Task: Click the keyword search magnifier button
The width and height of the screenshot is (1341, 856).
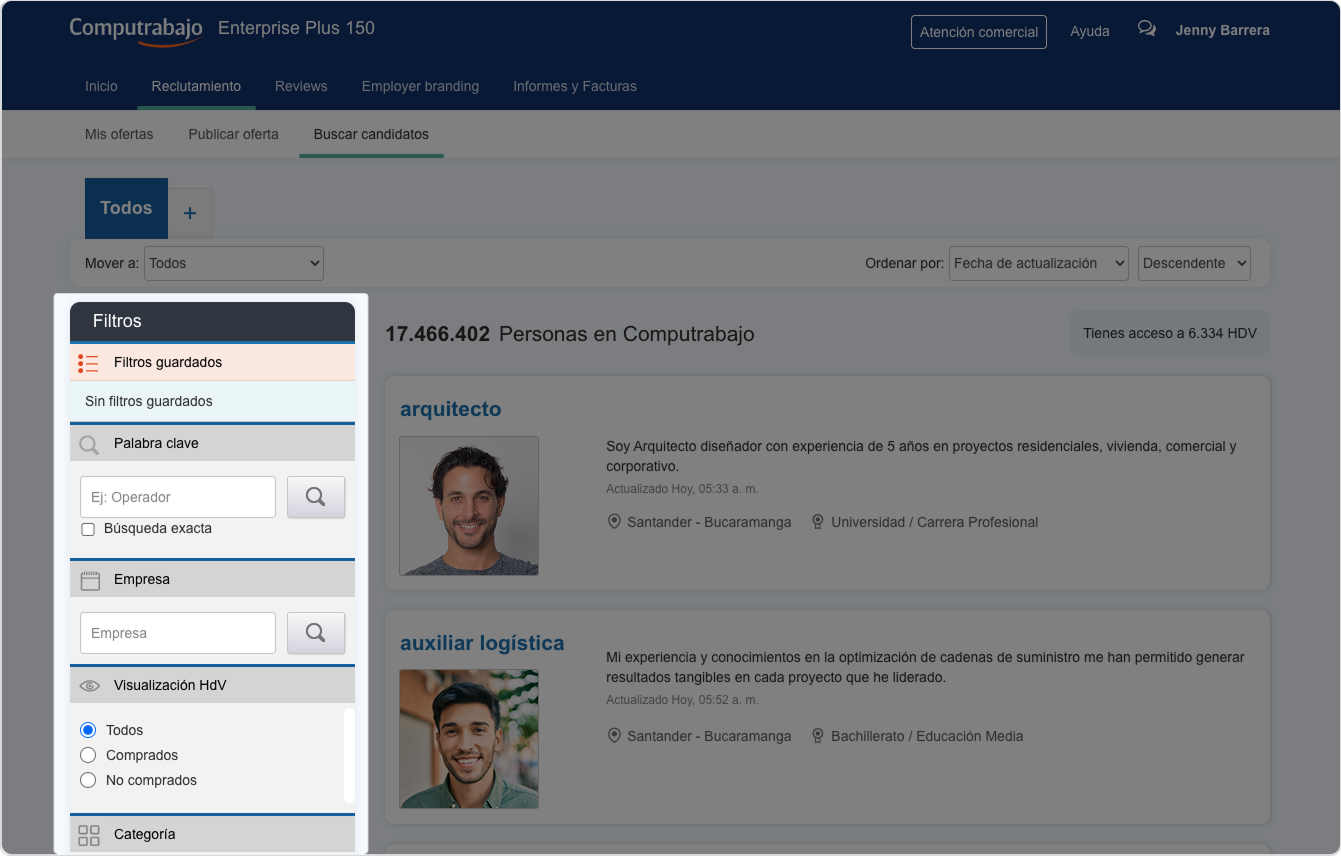Action: click(x=316, y=497)
